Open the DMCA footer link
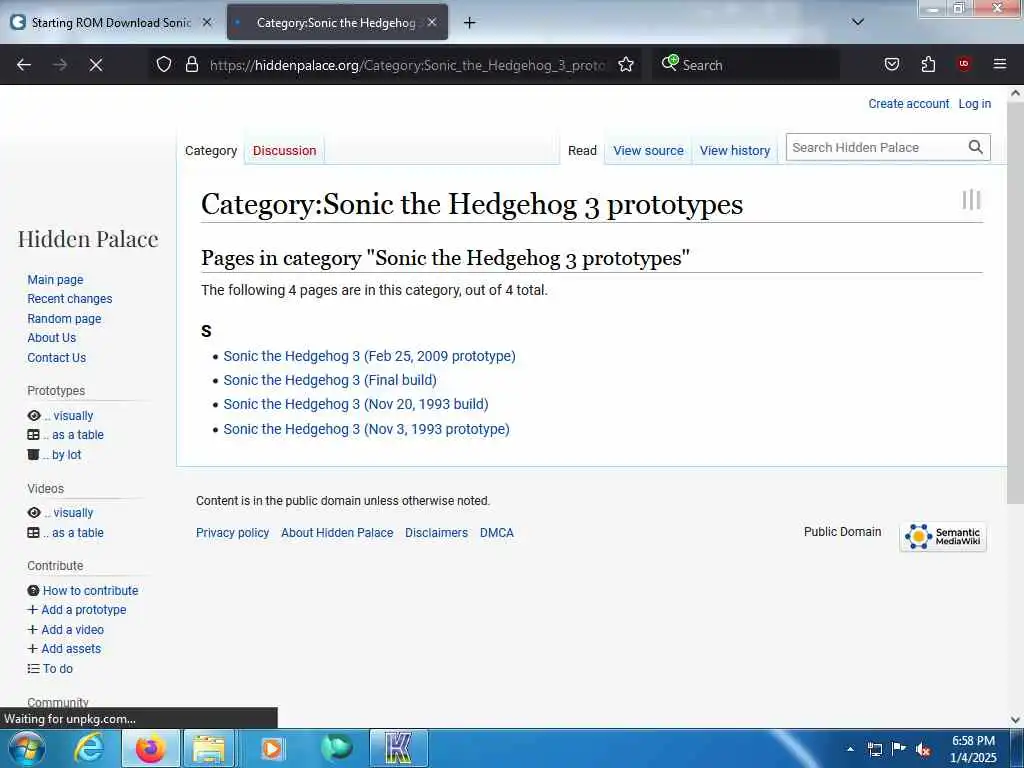Image resolution: width=1024 pixels, height=768 pixels. coord(497,533)
